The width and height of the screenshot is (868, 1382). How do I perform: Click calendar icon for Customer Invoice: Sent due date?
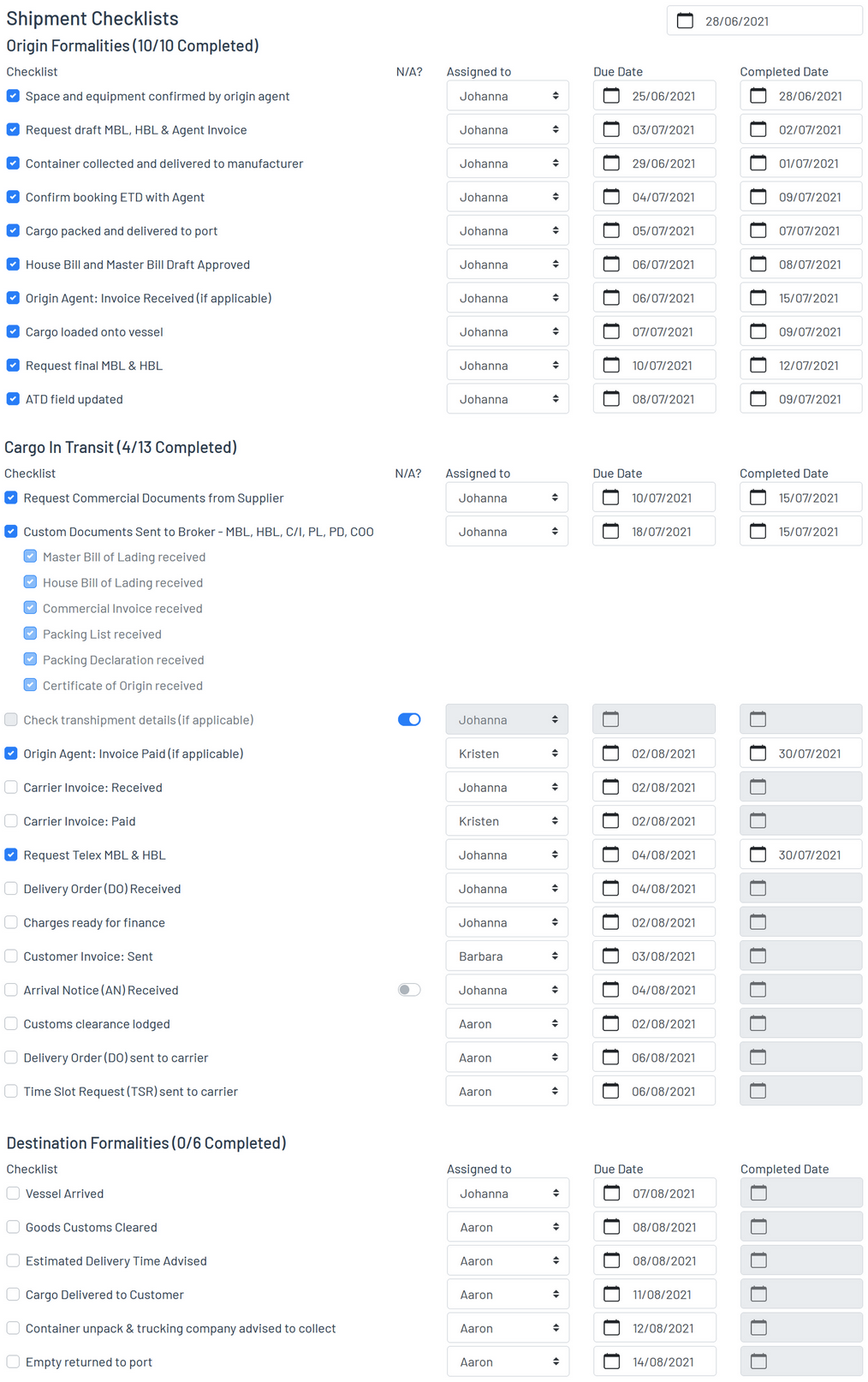click(610, 956)
